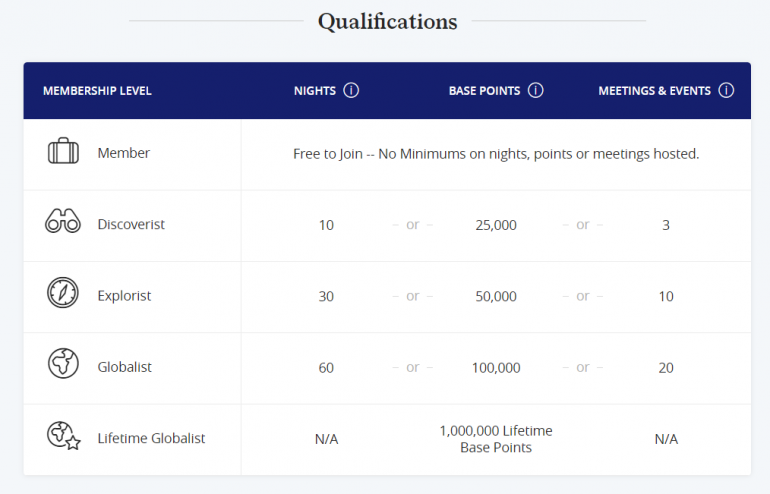Click the Explorist level name
Viewport: 770px width, 494px height.
coord(125,296)
